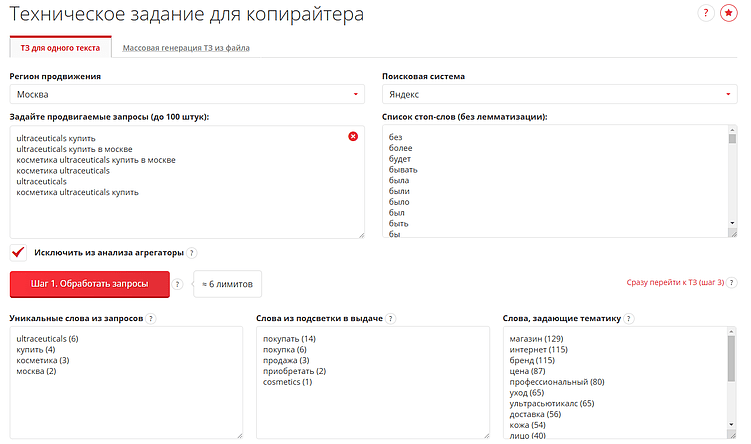
Task: Click topic word 'цена (87)'
Action: click(x=527, y=371)
